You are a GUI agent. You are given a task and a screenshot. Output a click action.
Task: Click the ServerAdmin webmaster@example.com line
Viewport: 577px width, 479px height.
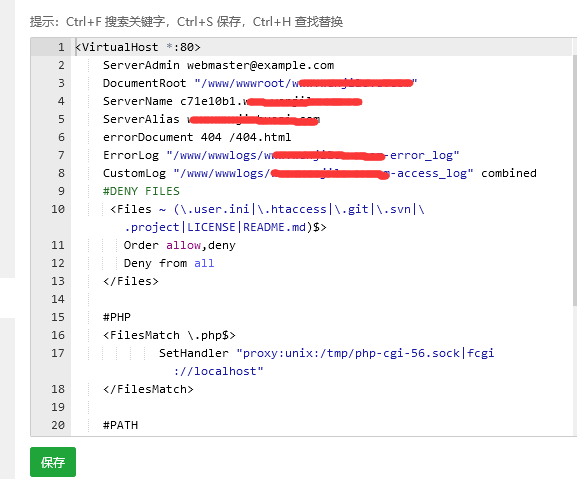coord(218,65)
